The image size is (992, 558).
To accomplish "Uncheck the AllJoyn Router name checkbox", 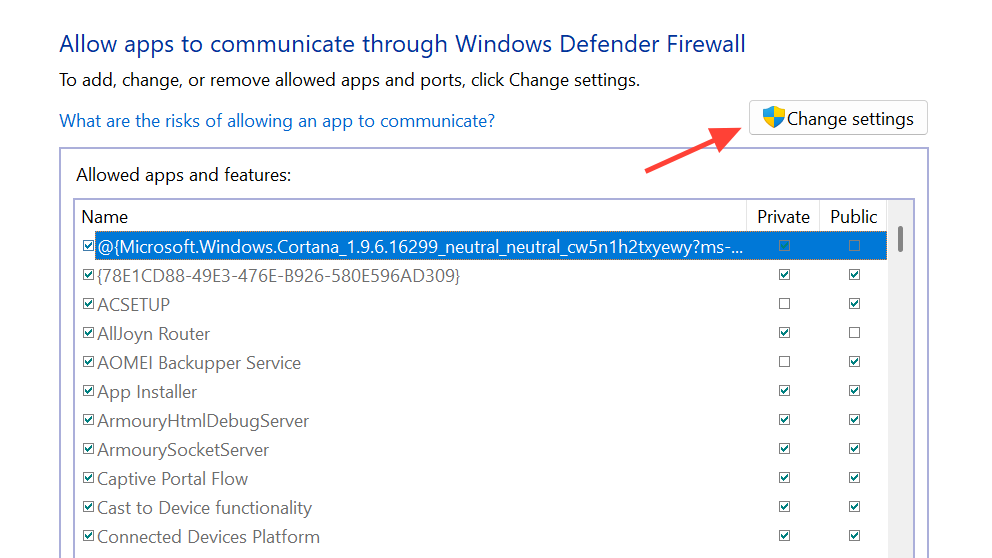I will [89, 333].
